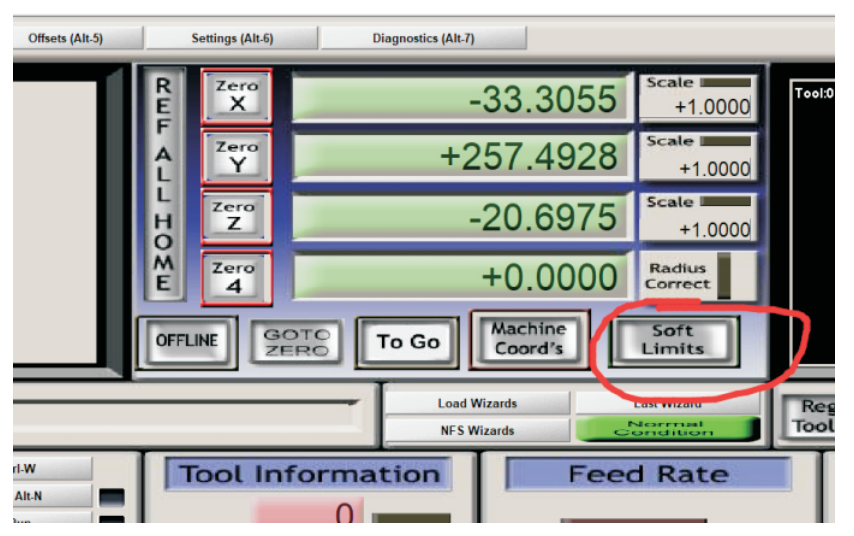Toggle the OFFLINE button
The width and height of the screenshot is (854, 536).
tap(188, 341)
